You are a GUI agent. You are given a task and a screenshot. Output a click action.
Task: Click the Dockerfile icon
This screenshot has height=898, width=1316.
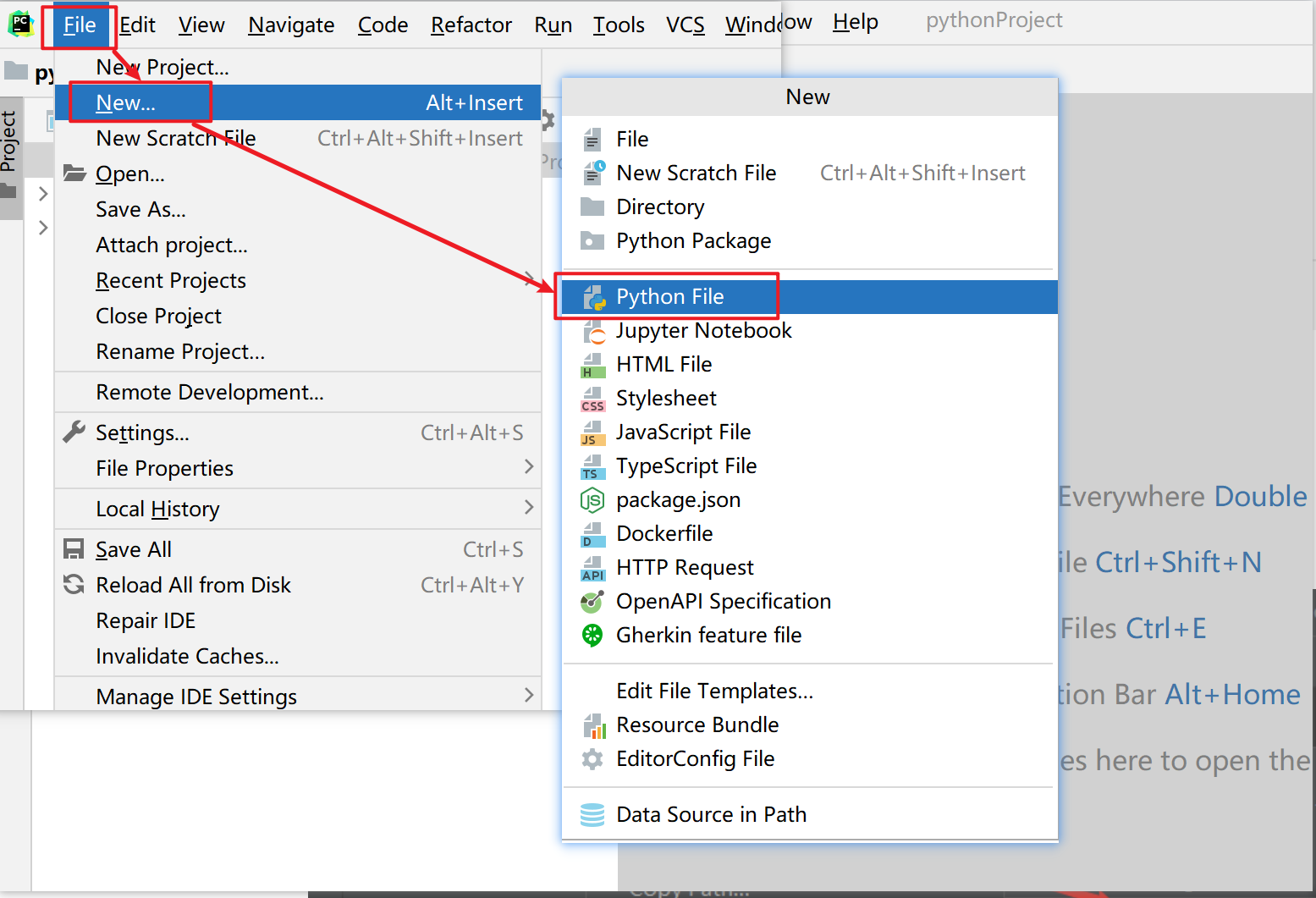point(593,534)
